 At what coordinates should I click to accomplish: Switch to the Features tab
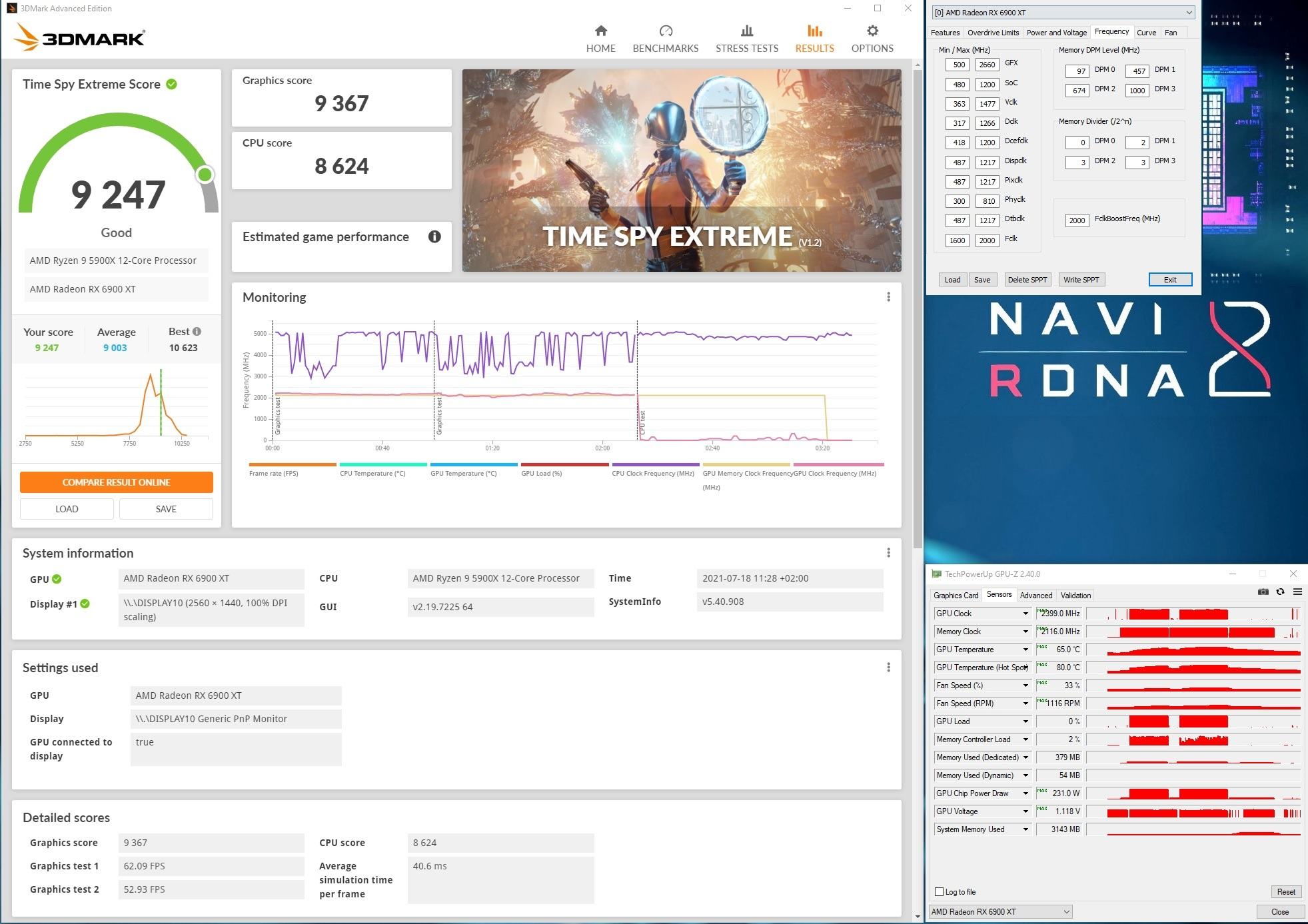945,33
